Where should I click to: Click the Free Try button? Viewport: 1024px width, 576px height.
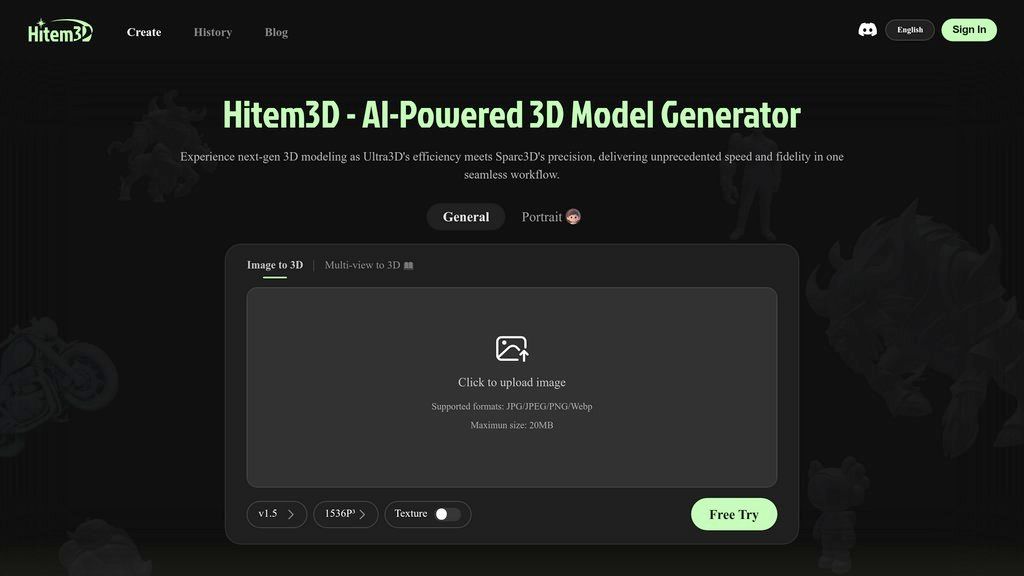(734, 515)
